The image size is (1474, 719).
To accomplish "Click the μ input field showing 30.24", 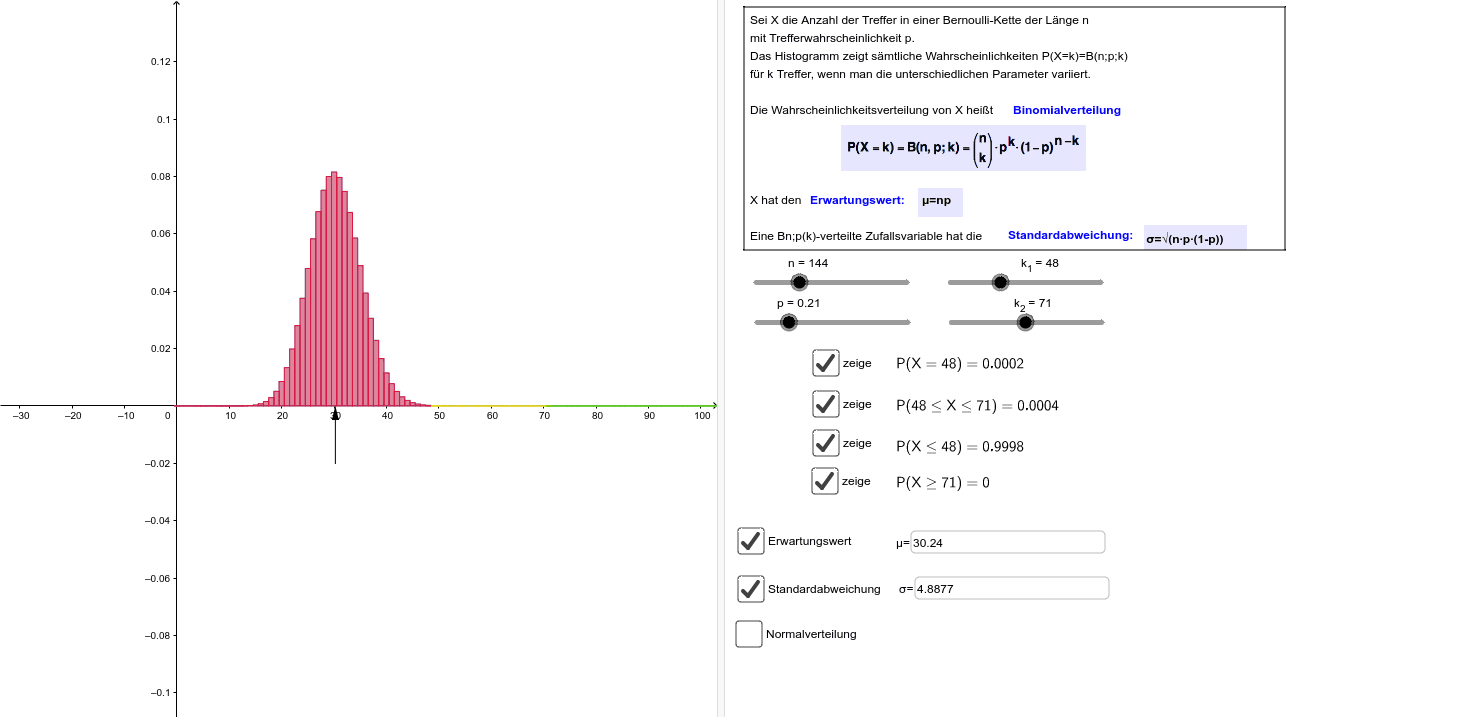I will click(x=1008, y=542).
